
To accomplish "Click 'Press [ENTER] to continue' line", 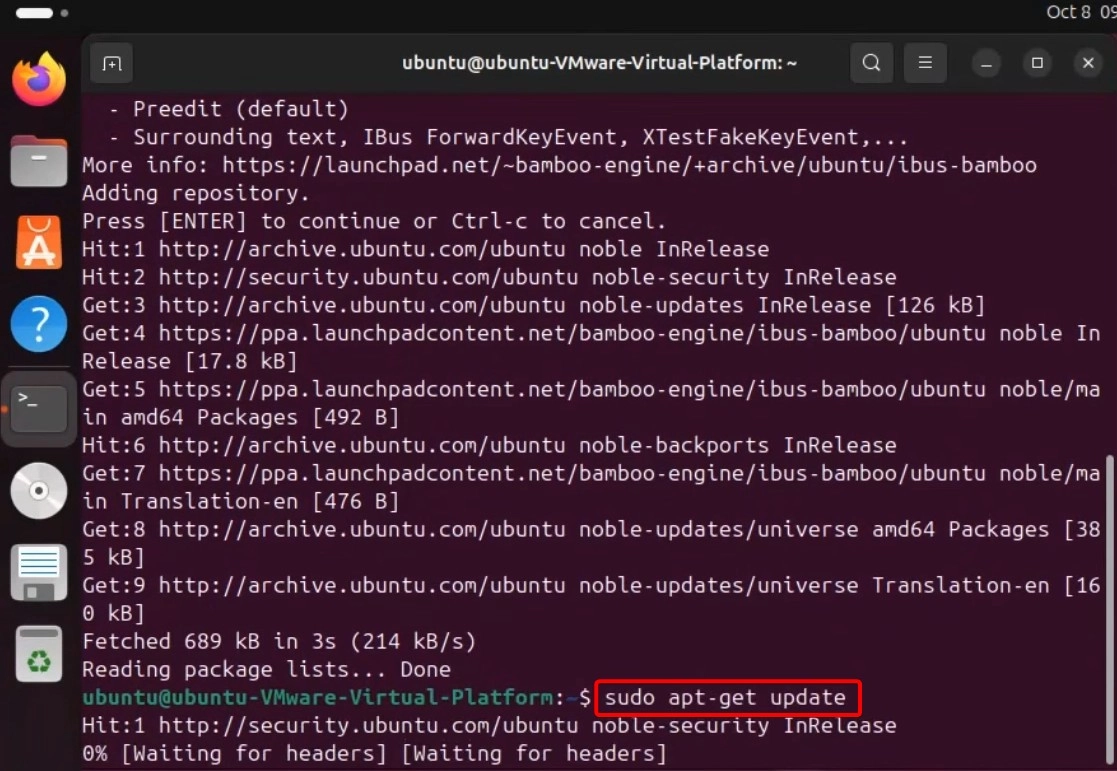I will point(374,221).
